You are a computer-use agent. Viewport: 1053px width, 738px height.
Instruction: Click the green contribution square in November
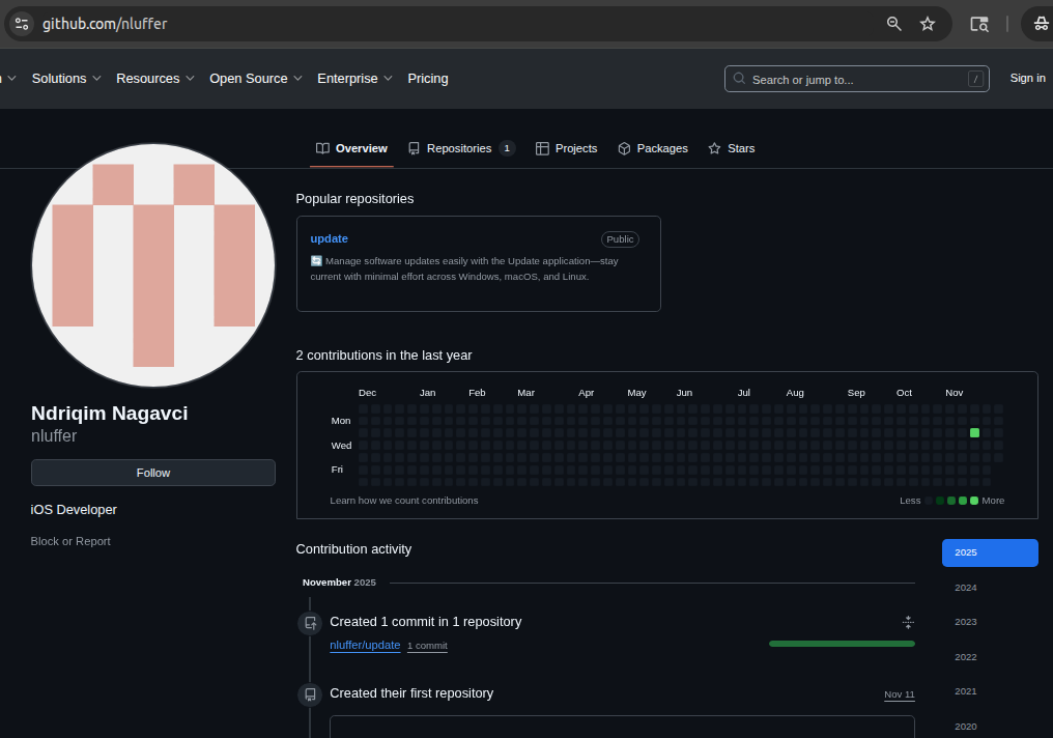point(975,433)
